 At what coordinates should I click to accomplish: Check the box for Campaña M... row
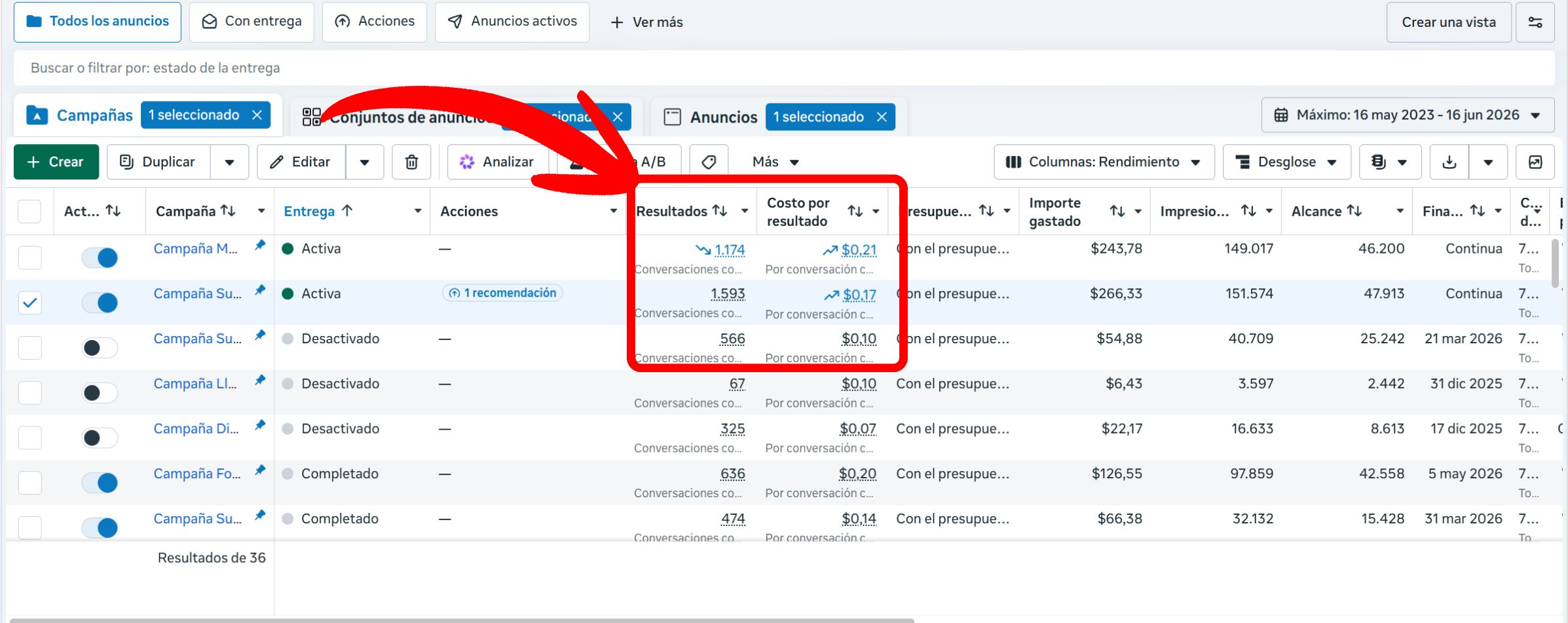(29, 257)
